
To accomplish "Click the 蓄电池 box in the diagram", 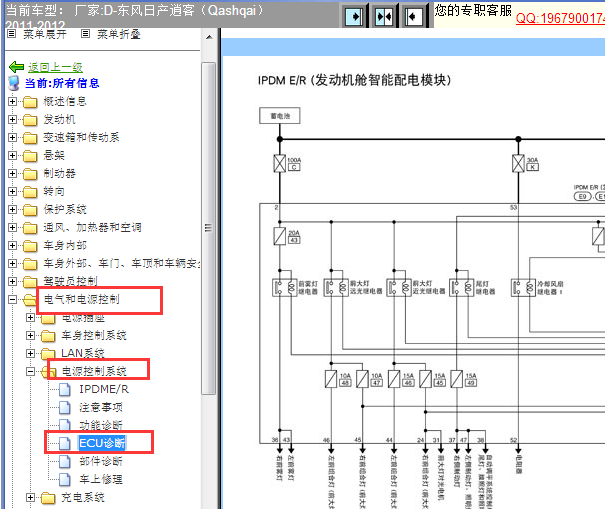I will click(280, 116).
